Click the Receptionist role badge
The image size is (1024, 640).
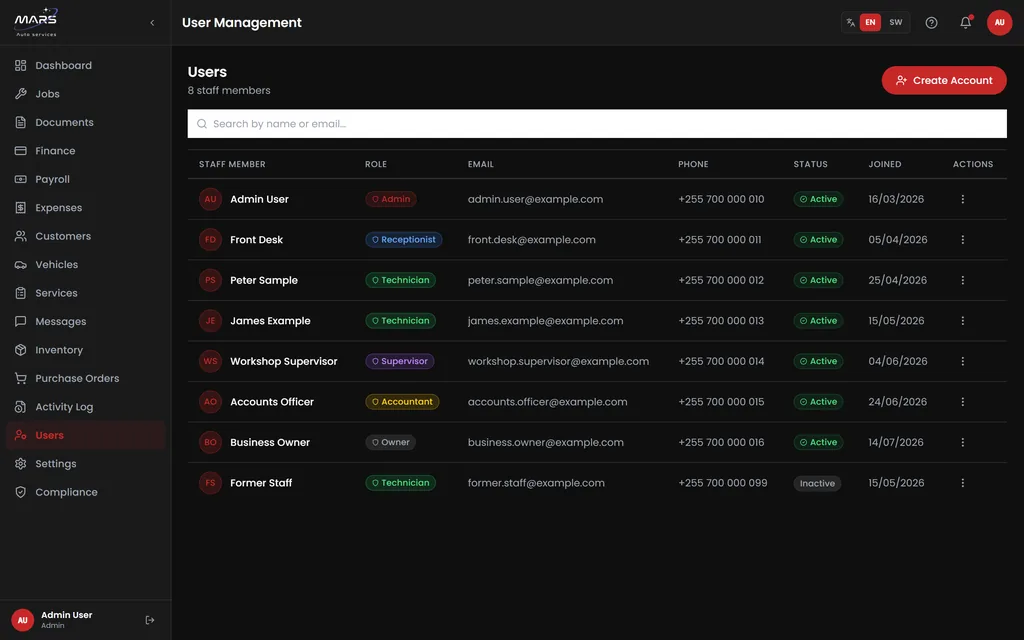403,240
